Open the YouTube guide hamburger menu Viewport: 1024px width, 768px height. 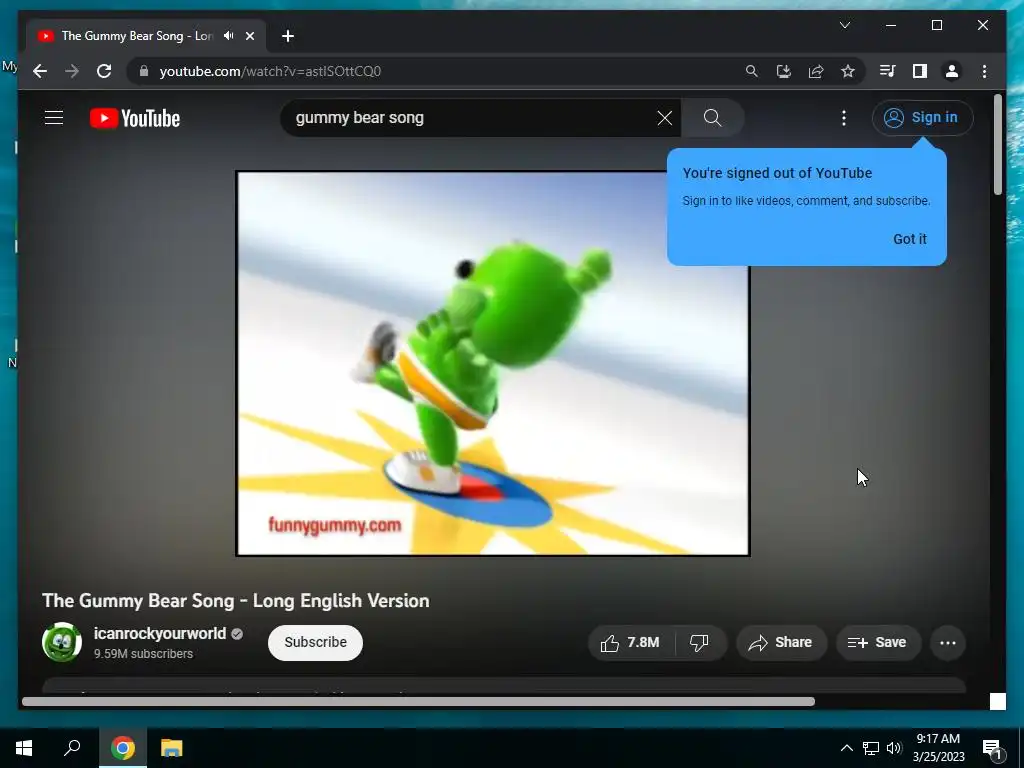[x=54, y=118]
